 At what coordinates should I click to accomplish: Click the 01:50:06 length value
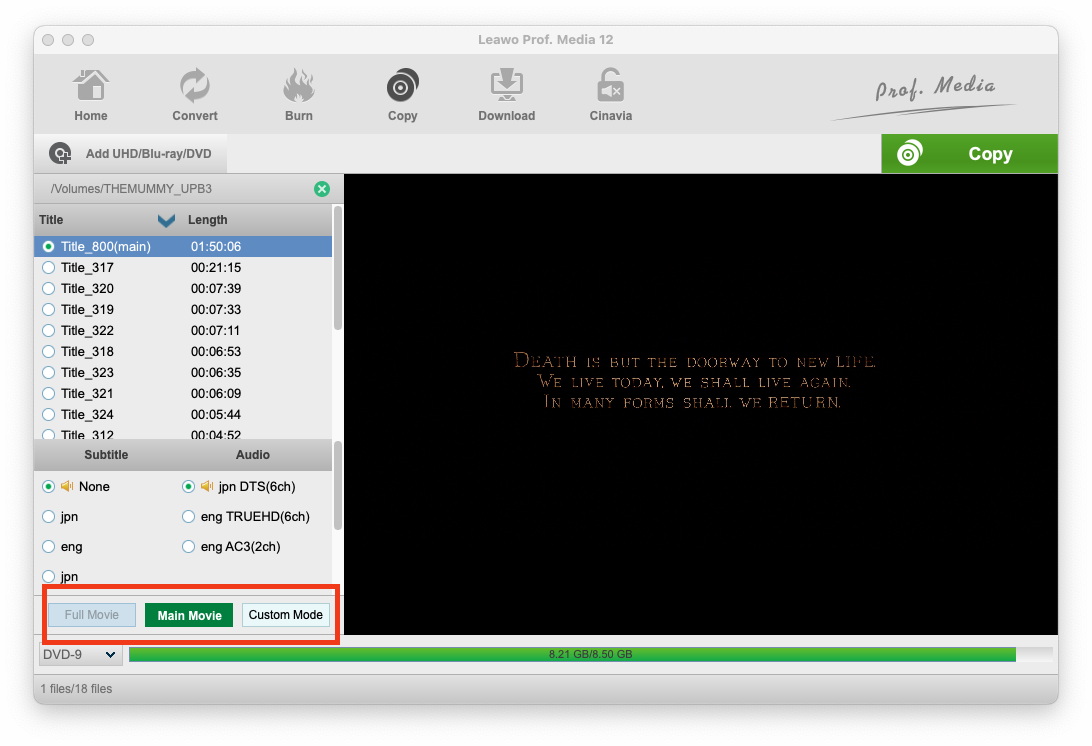pyautogui.click(x=216, y=247)
